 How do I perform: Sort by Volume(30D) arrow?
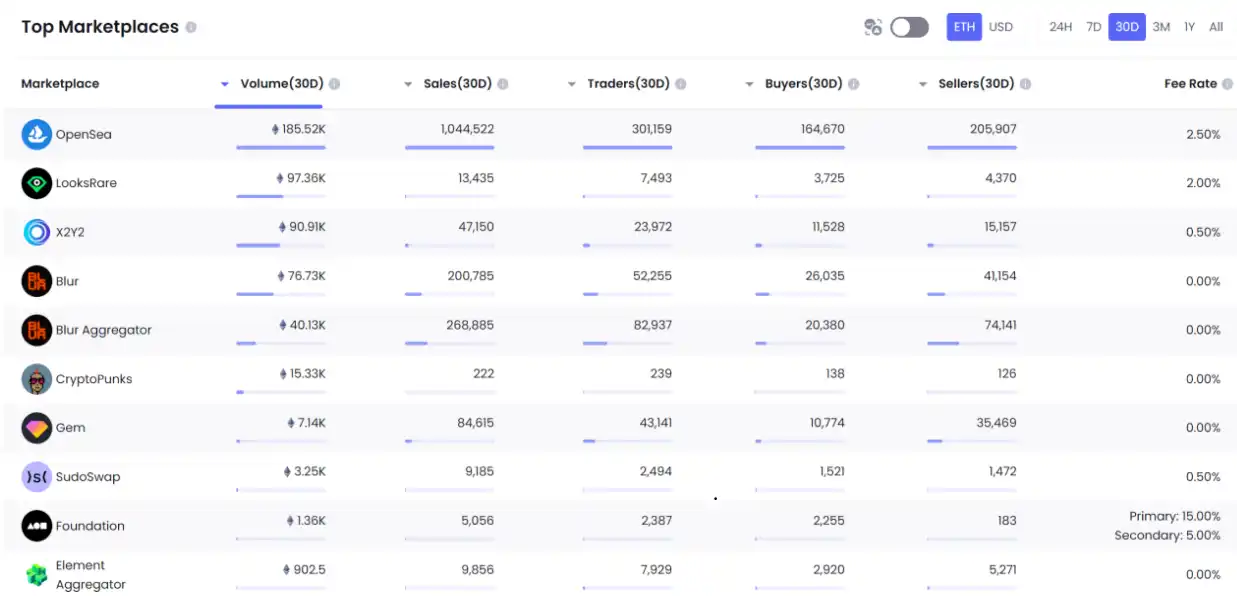pos(225,85)
